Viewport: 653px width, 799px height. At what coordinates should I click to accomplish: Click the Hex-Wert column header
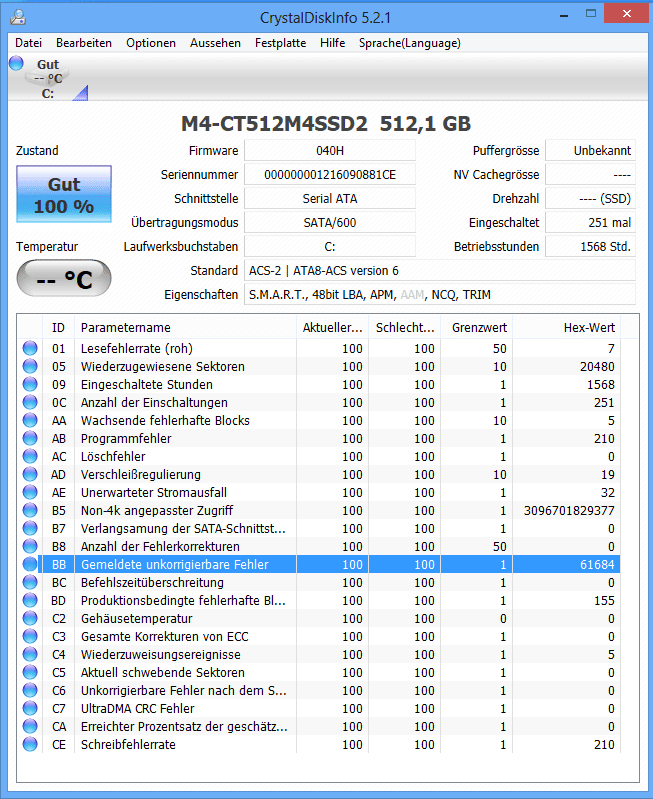[x=567, y=328]
